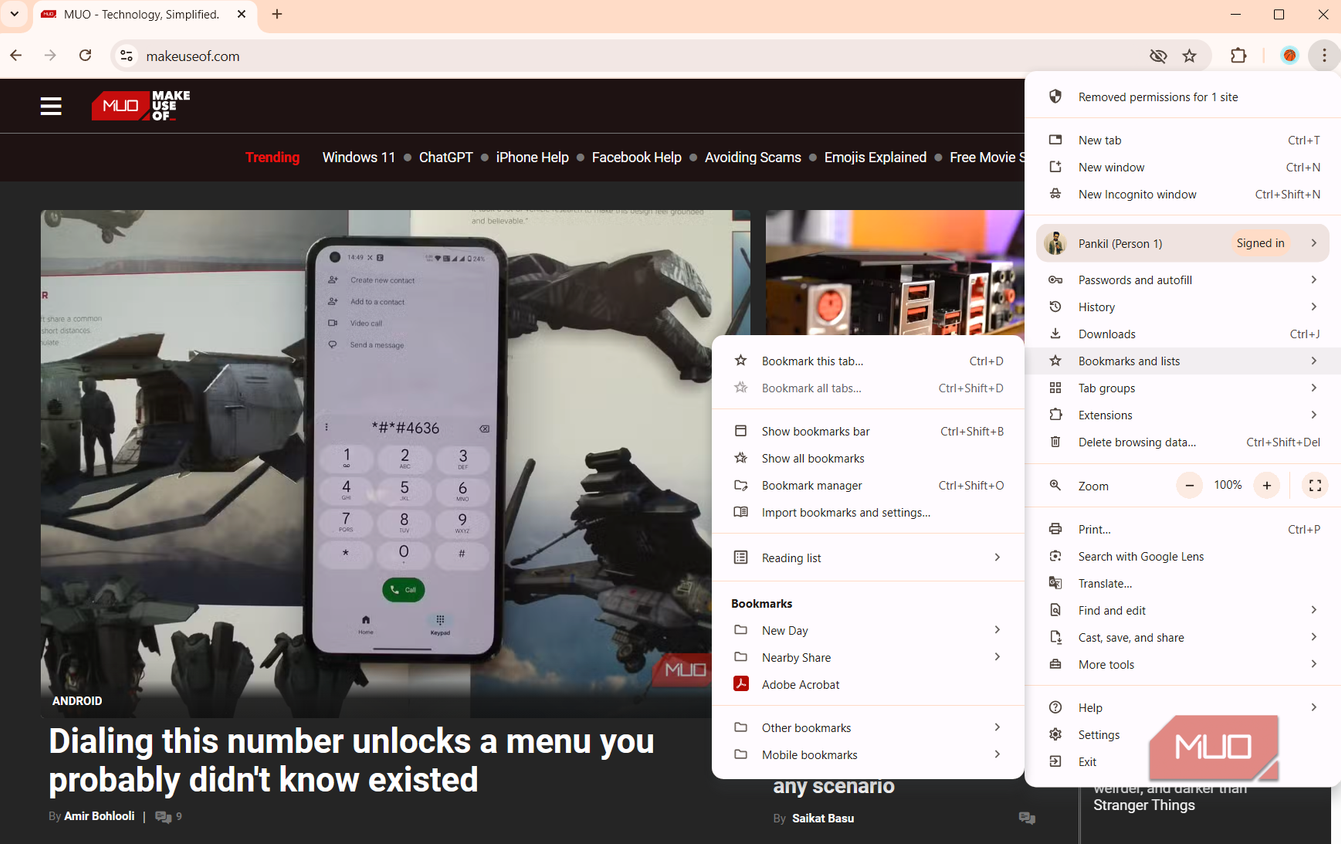1341x844 pixels.
Task: Reload the page
Action: click(85, 56)
